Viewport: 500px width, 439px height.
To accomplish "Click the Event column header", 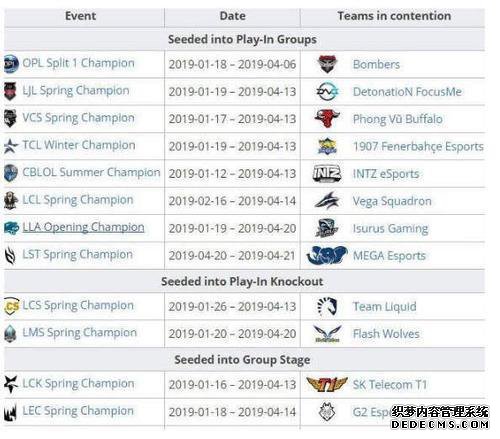I will point(80,16).
